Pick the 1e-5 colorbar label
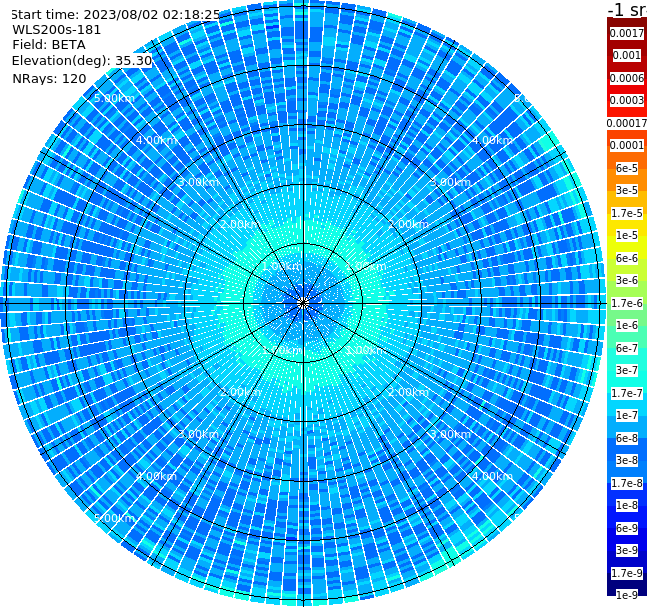The height and width of the screenshot is (607, 647). coord(627,235)
